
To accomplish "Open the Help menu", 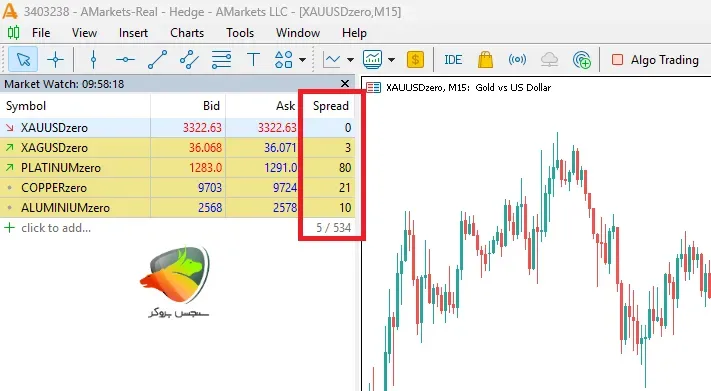I will [x=354, y=33].
